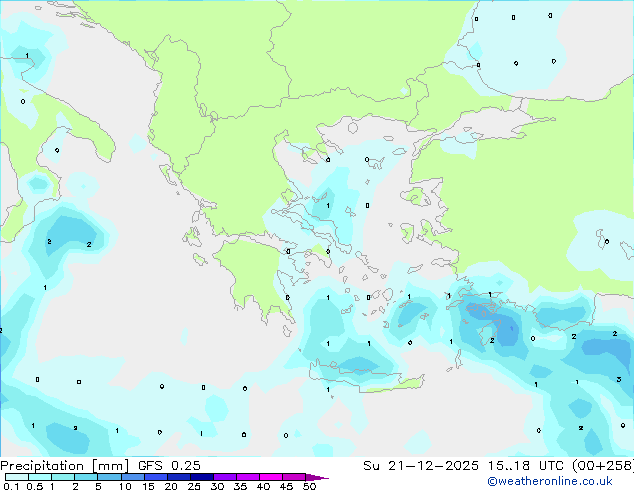Click the 'Precipitation [mm]' title text

point(65,466)
